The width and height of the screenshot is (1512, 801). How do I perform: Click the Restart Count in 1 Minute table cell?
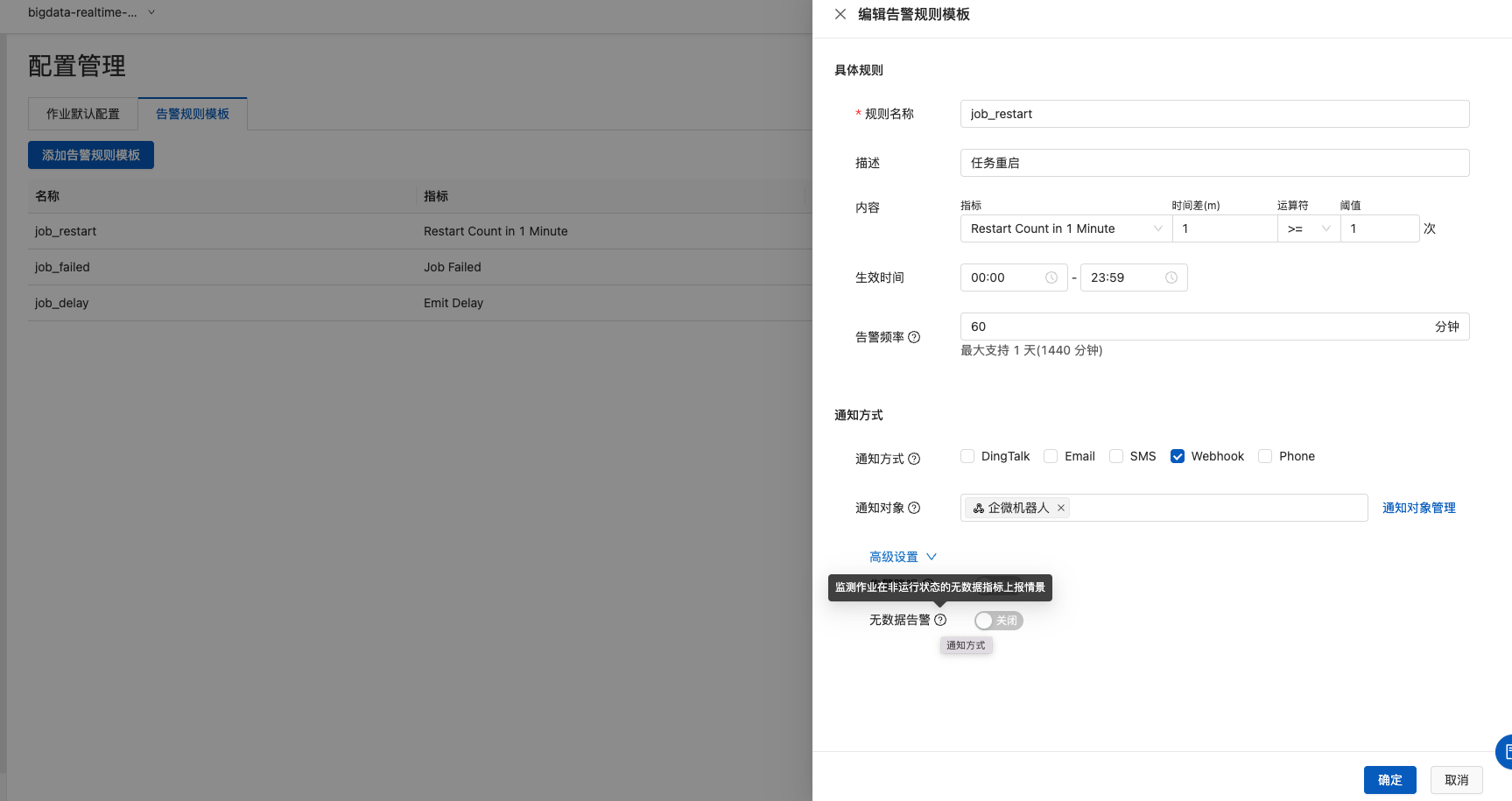(496, 231)
